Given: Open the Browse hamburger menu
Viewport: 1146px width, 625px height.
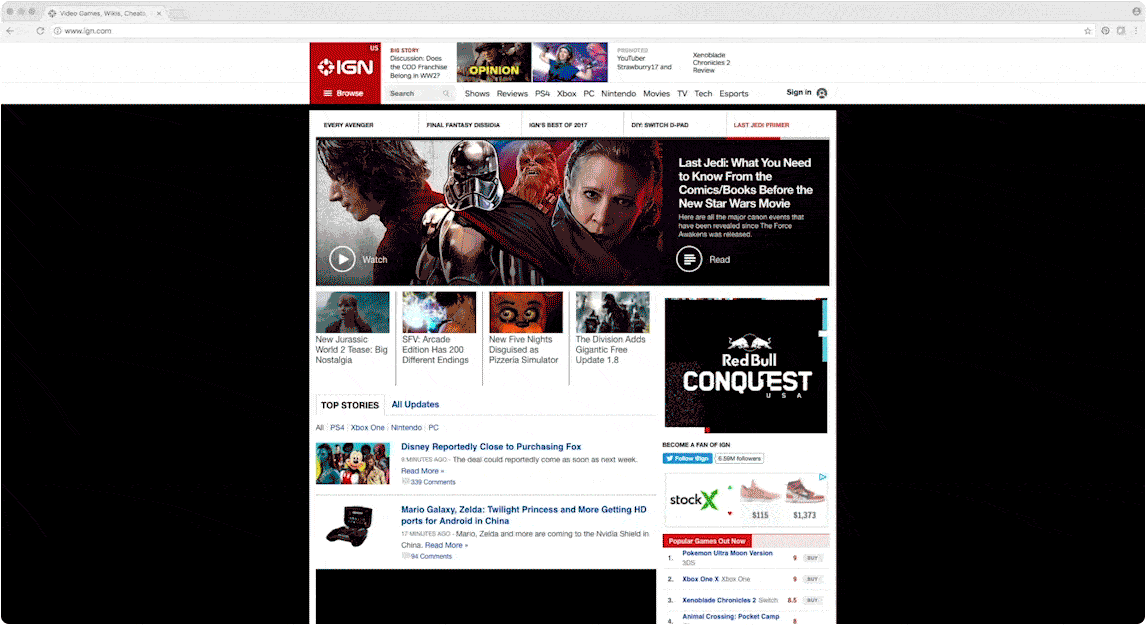Looking at the screenshot, I should point(344,94).
